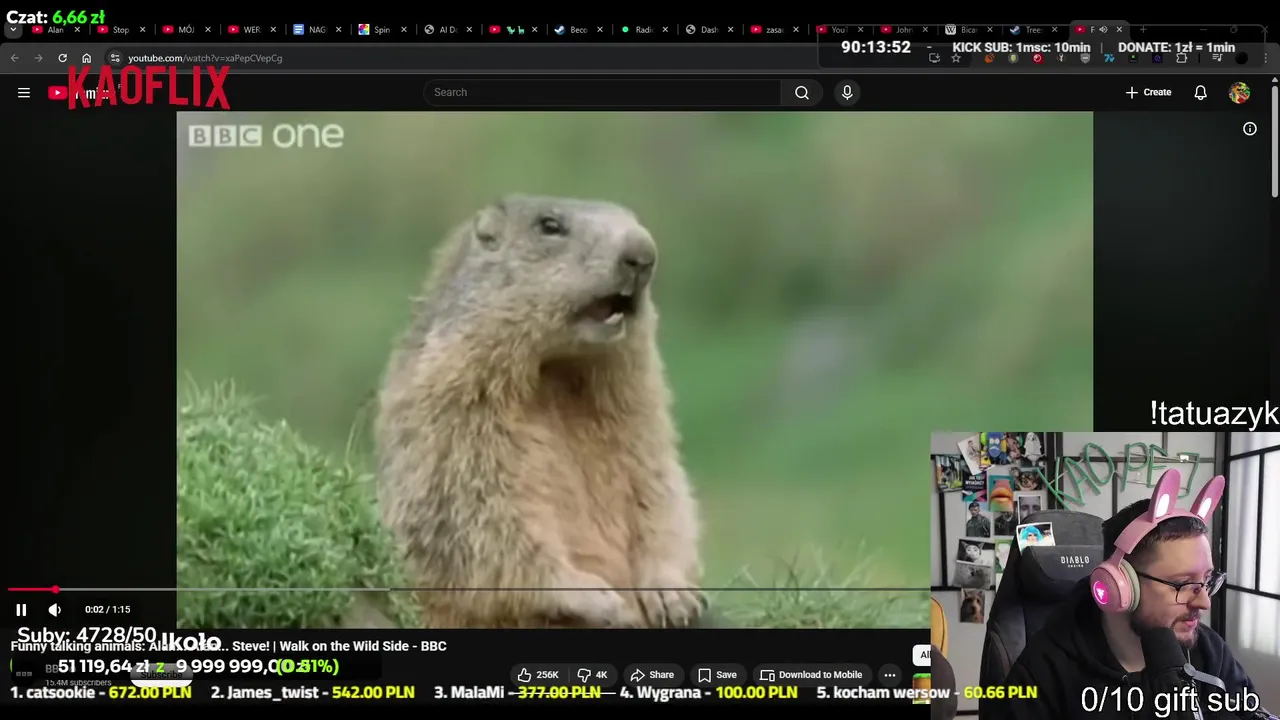Click the video player frame
The image size is (1280, 720).
[x=634, y=370]
